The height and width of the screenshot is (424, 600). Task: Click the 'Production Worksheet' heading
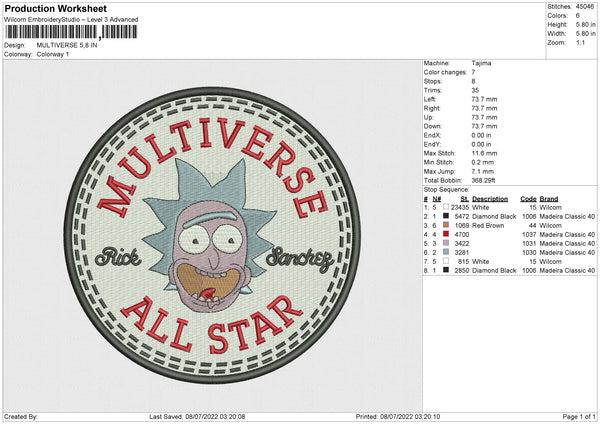click(x=55, y=8)
